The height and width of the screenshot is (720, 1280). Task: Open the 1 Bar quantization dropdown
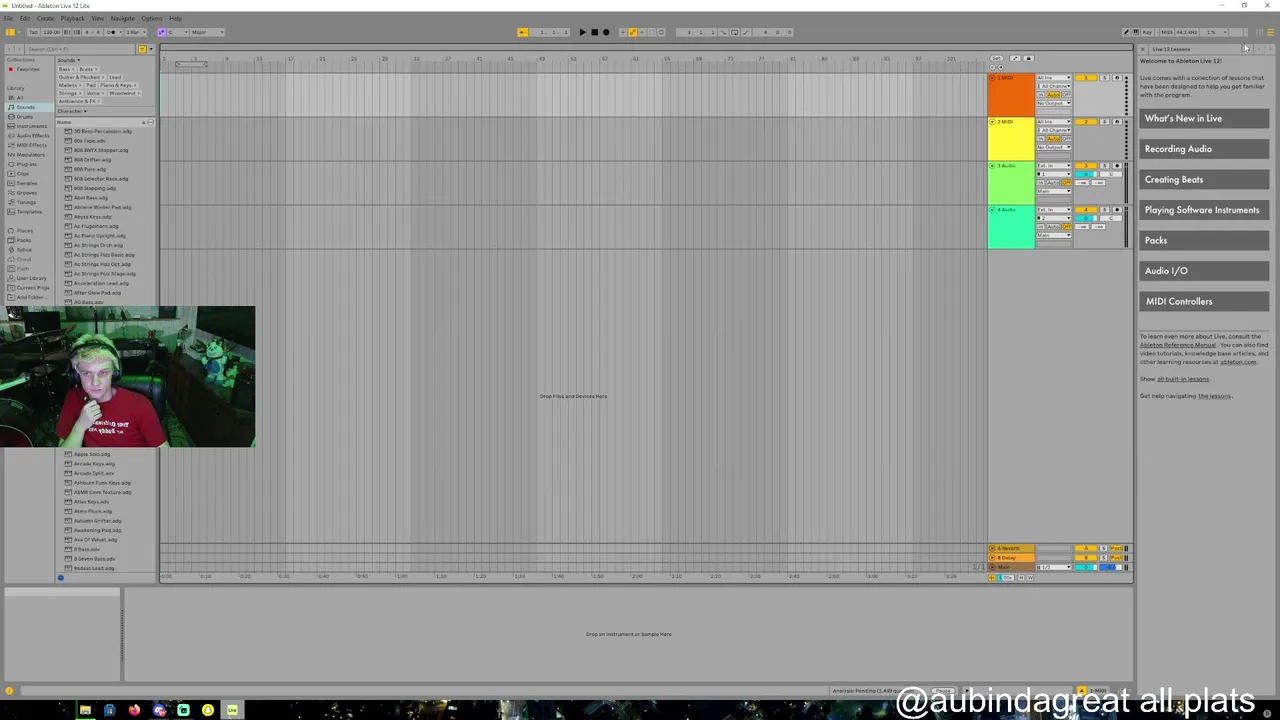point(136,32)
